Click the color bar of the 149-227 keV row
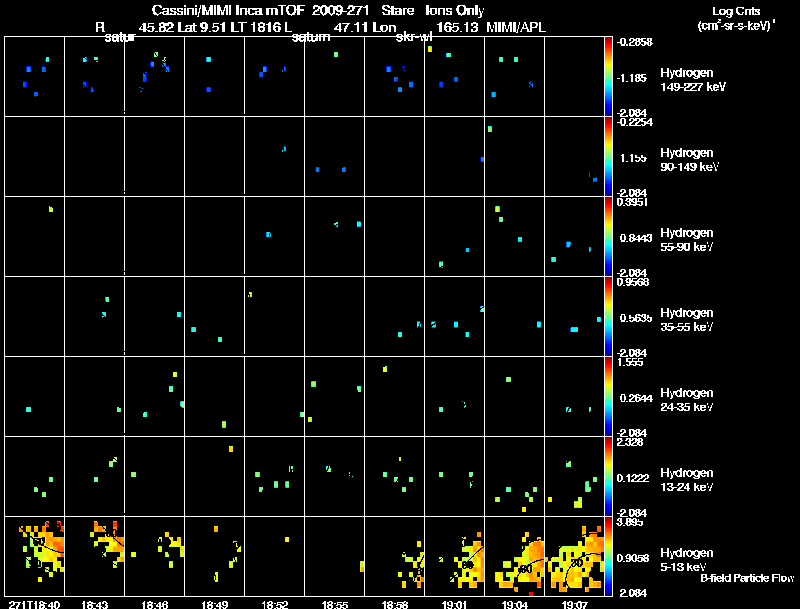The height and width of the screenshot is (609, 800). [608, 77]
